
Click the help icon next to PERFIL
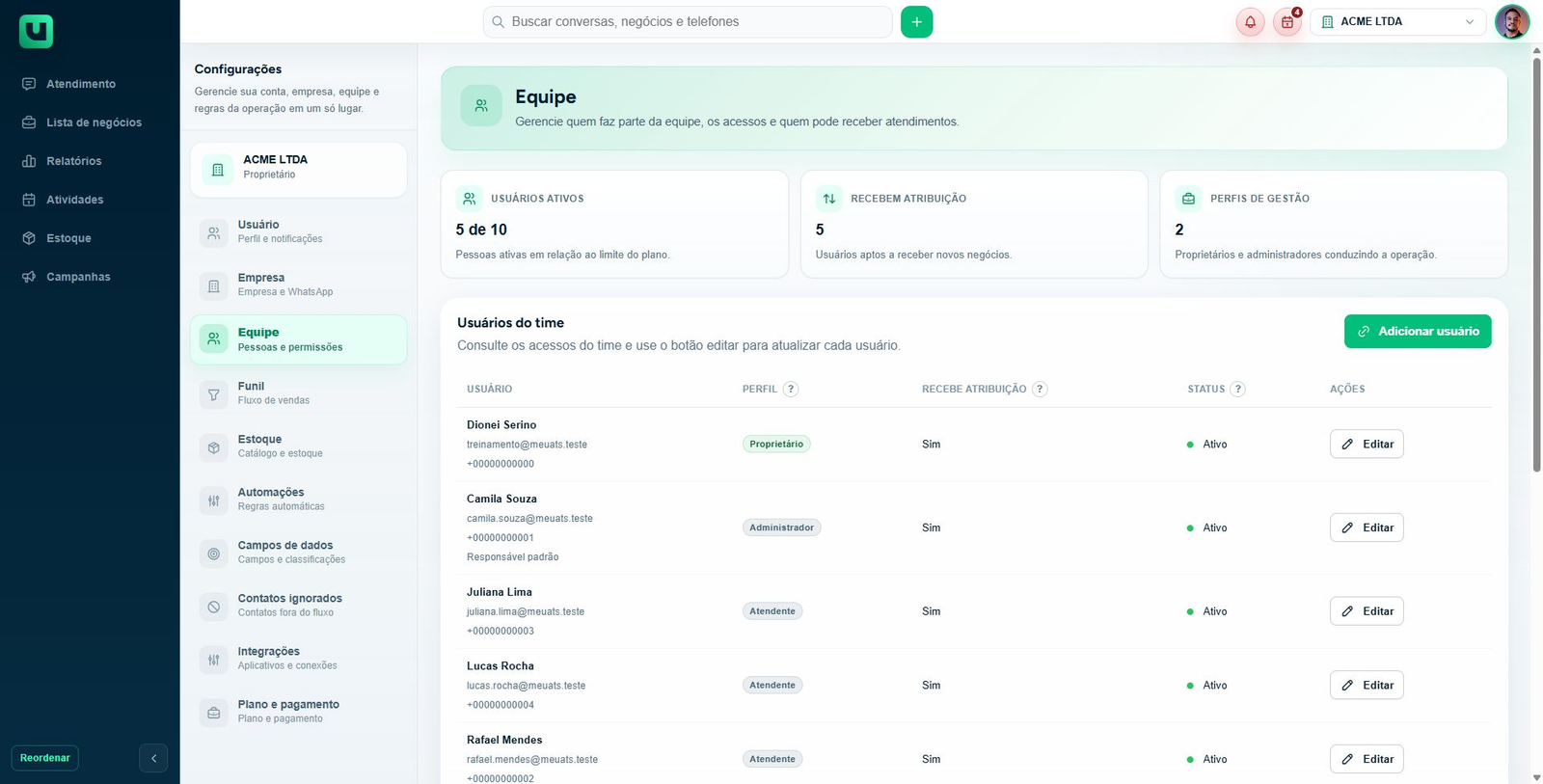(x=791, y=389)
